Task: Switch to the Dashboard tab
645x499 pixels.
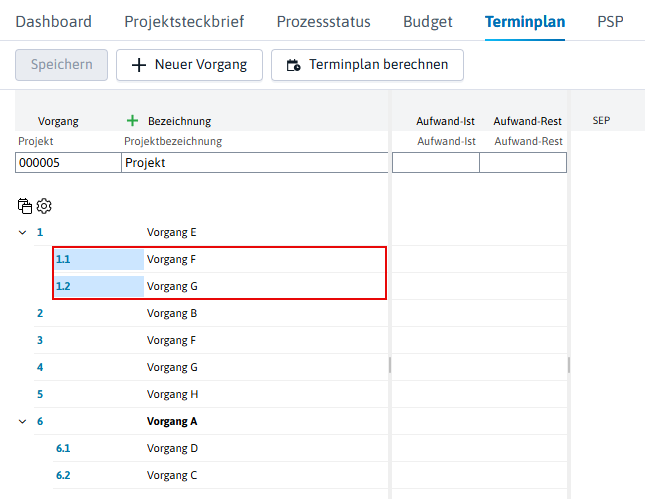Action: pos(53,21)
